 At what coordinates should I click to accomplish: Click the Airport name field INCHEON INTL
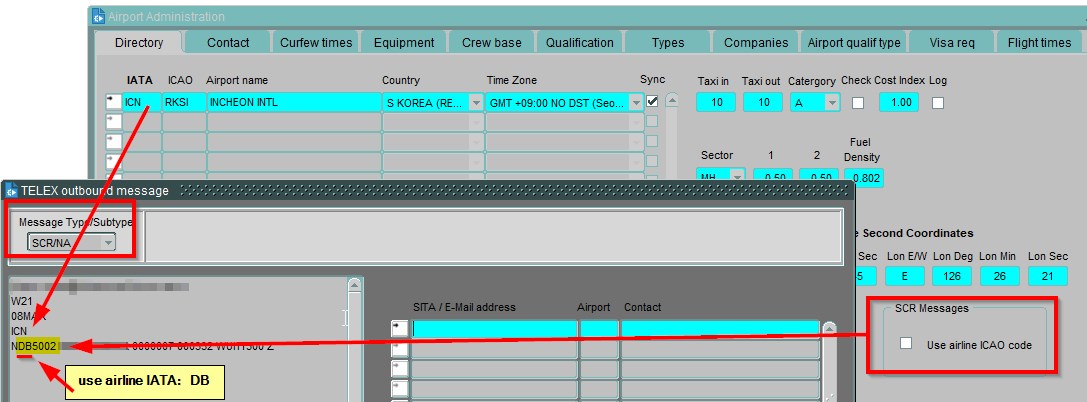tap(292, 102)
